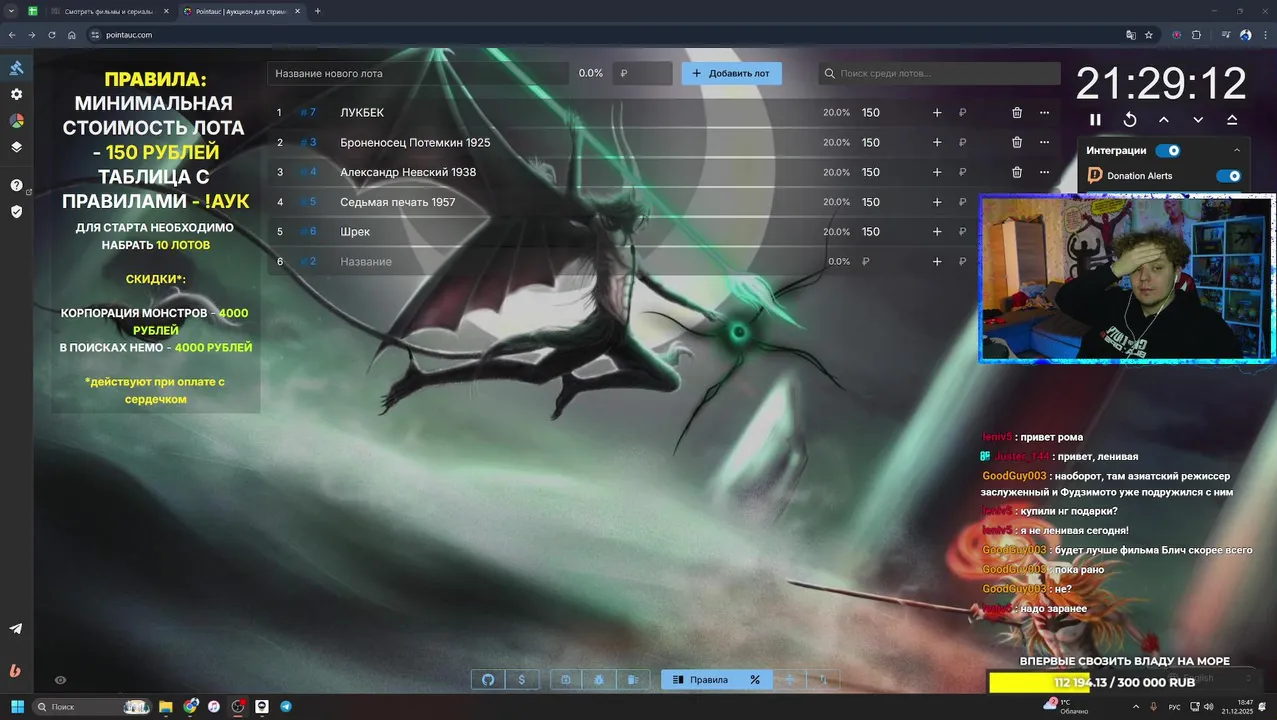This screenshot has height=720, width=1277.
Task: Add amount plus for Седьмая печать 1957
Action: [937, 202]
